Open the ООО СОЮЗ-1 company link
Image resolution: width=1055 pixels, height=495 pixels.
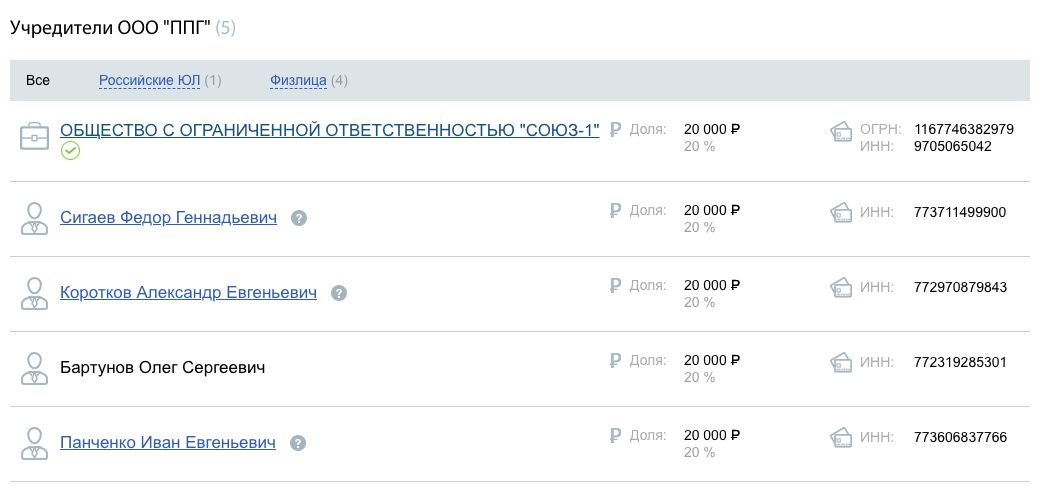330,130
